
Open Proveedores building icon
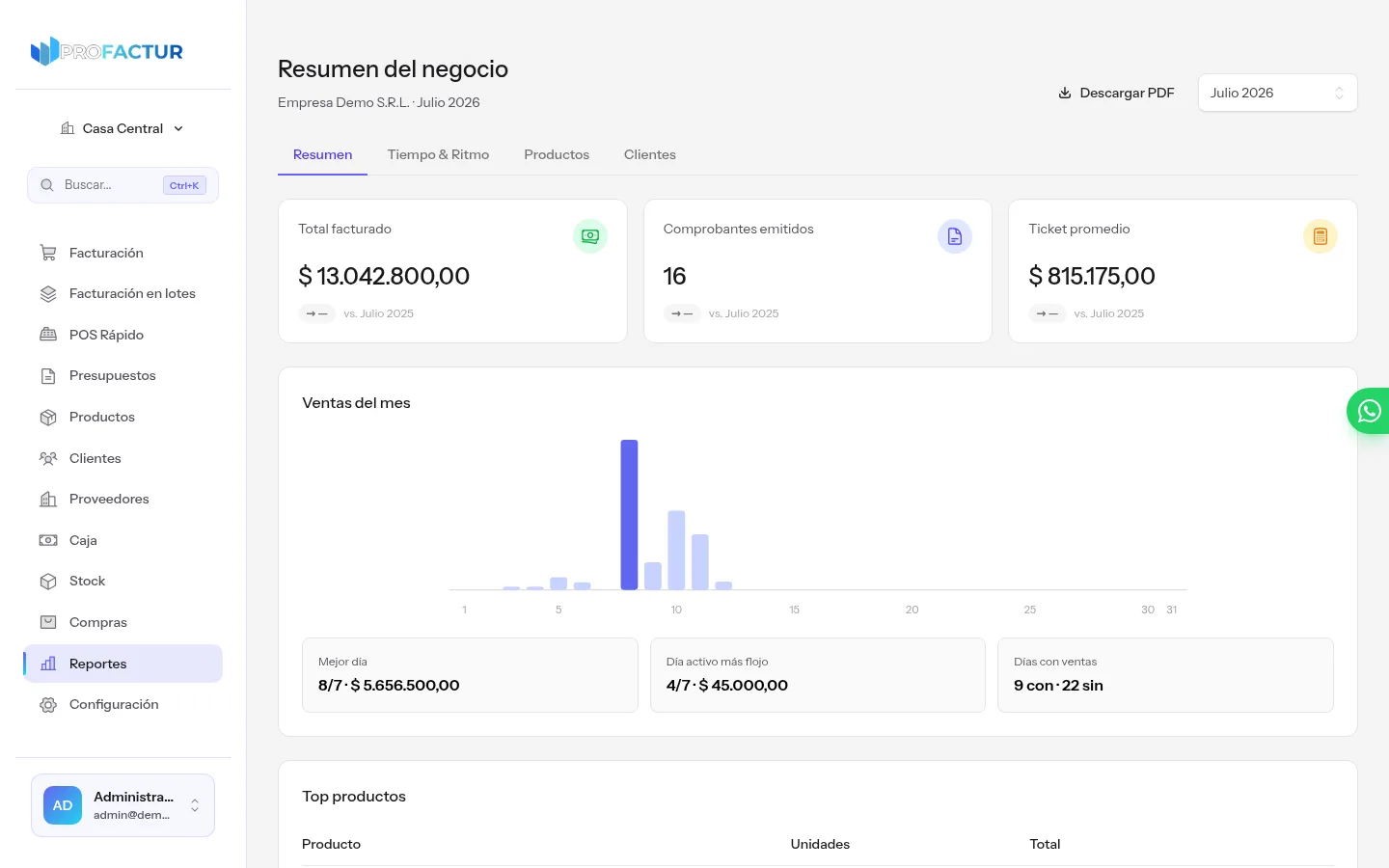[48, 500]
